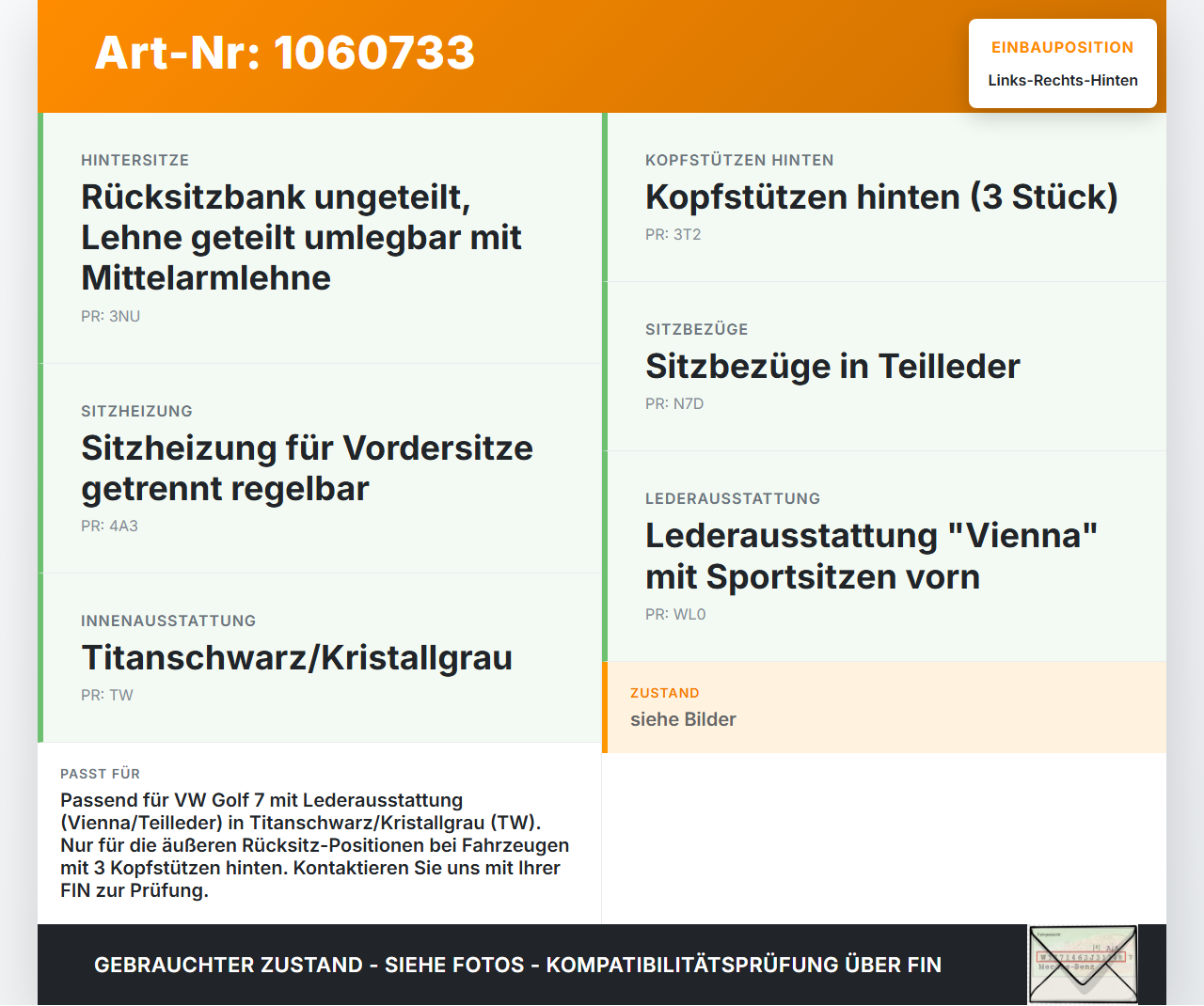Image resolution: width=1204 pixels, height=1006 pixels.
Task: Click the SITZBEZÜGE section label
Action: click(697, 329)
